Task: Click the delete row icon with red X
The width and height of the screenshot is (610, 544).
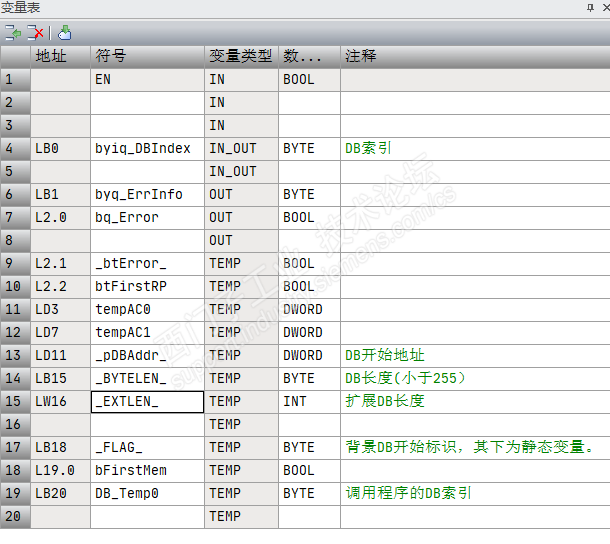Action: pyautogui.click(x=35, y=33)
